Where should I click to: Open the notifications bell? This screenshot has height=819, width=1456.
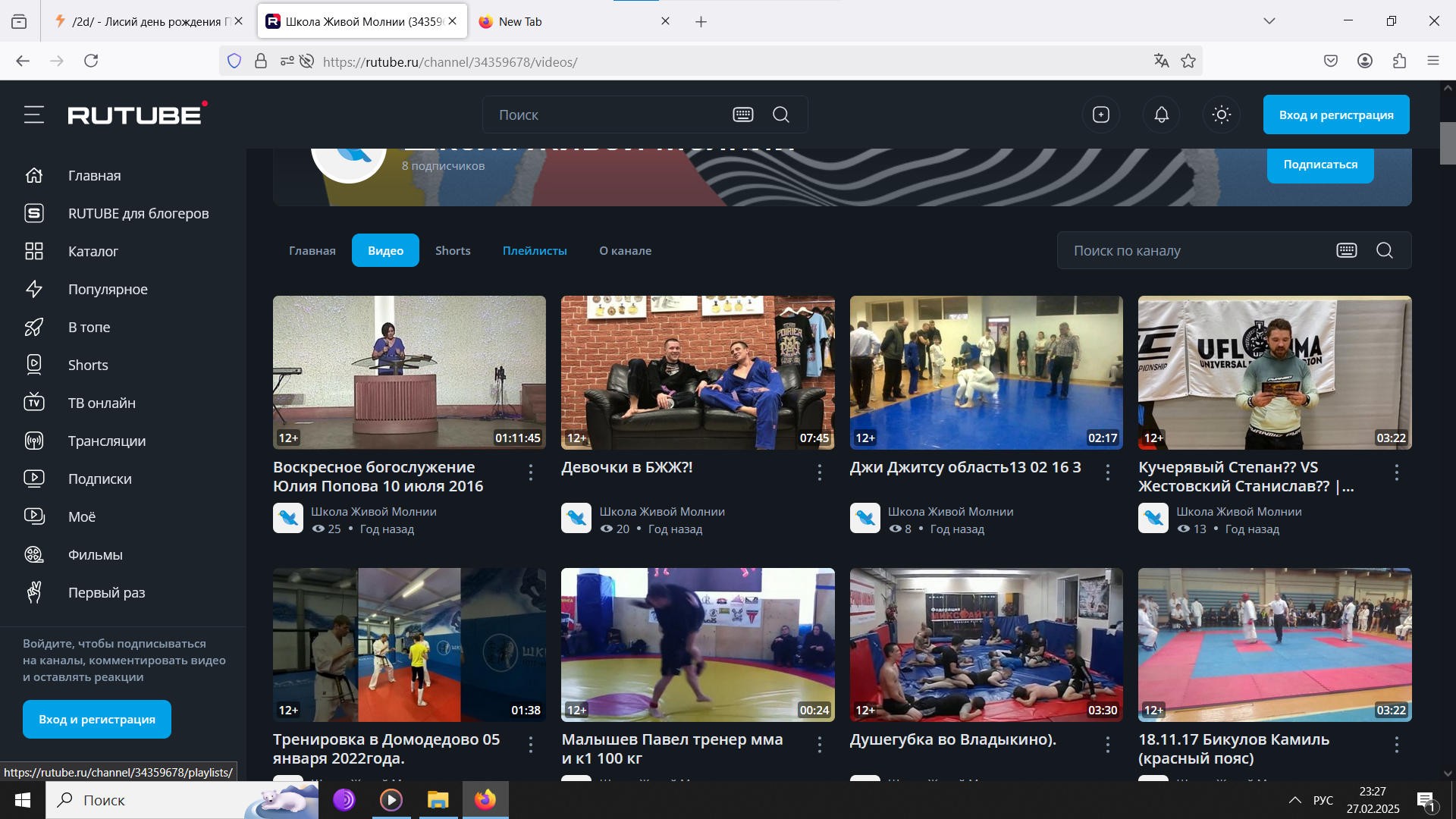pyautogui.click(x=1162, y=115)
